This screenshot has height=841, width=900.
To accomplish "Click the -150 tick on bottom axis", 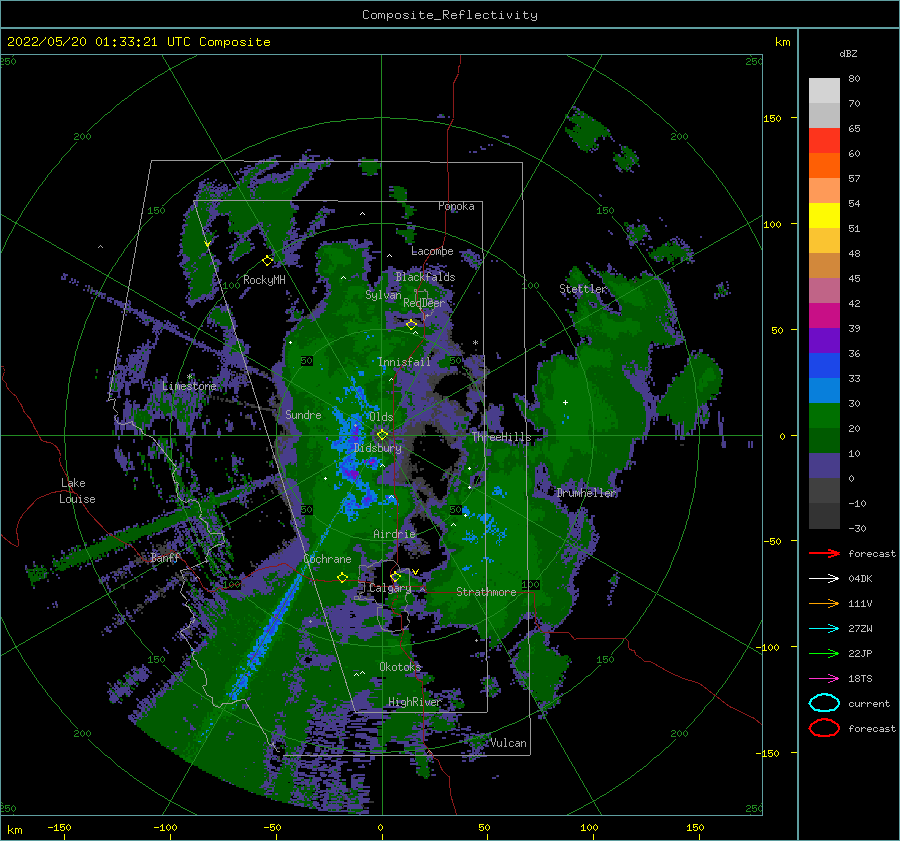I will (x=59, y=827).
